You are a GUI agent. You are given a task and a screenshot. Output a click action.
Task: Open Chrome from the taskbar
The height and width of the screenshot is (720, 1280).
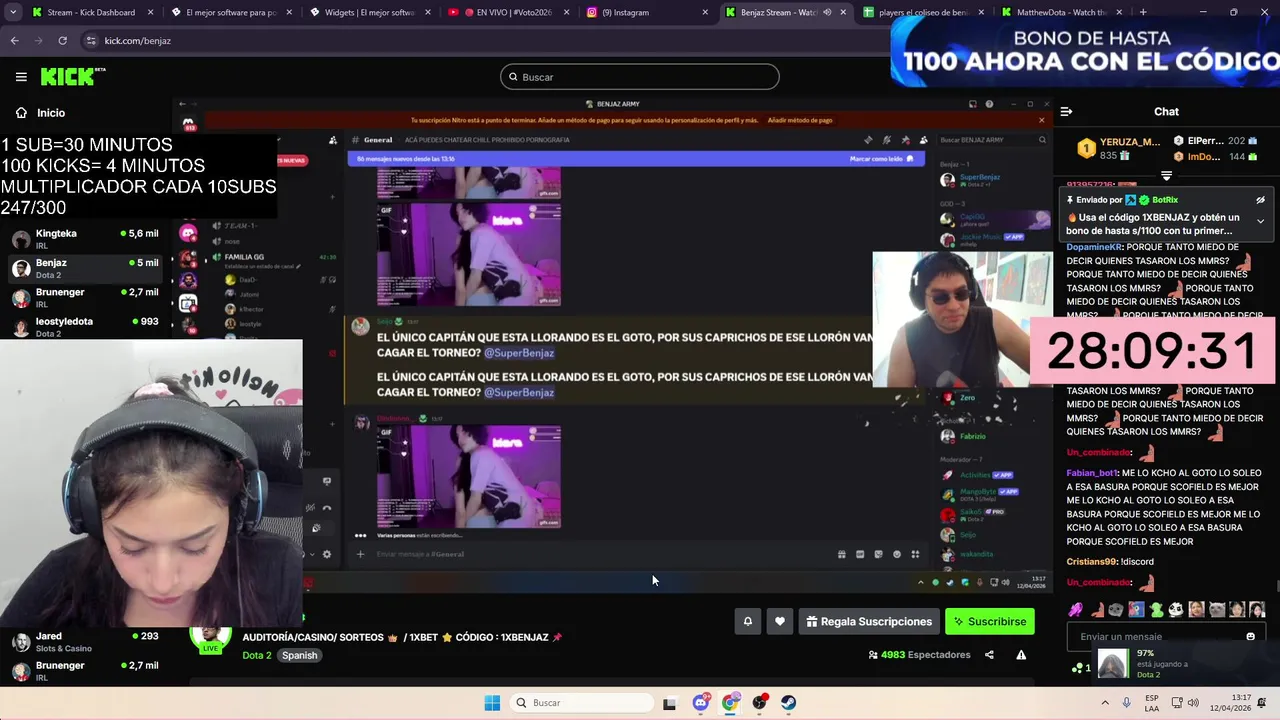(x=730, y=703)
